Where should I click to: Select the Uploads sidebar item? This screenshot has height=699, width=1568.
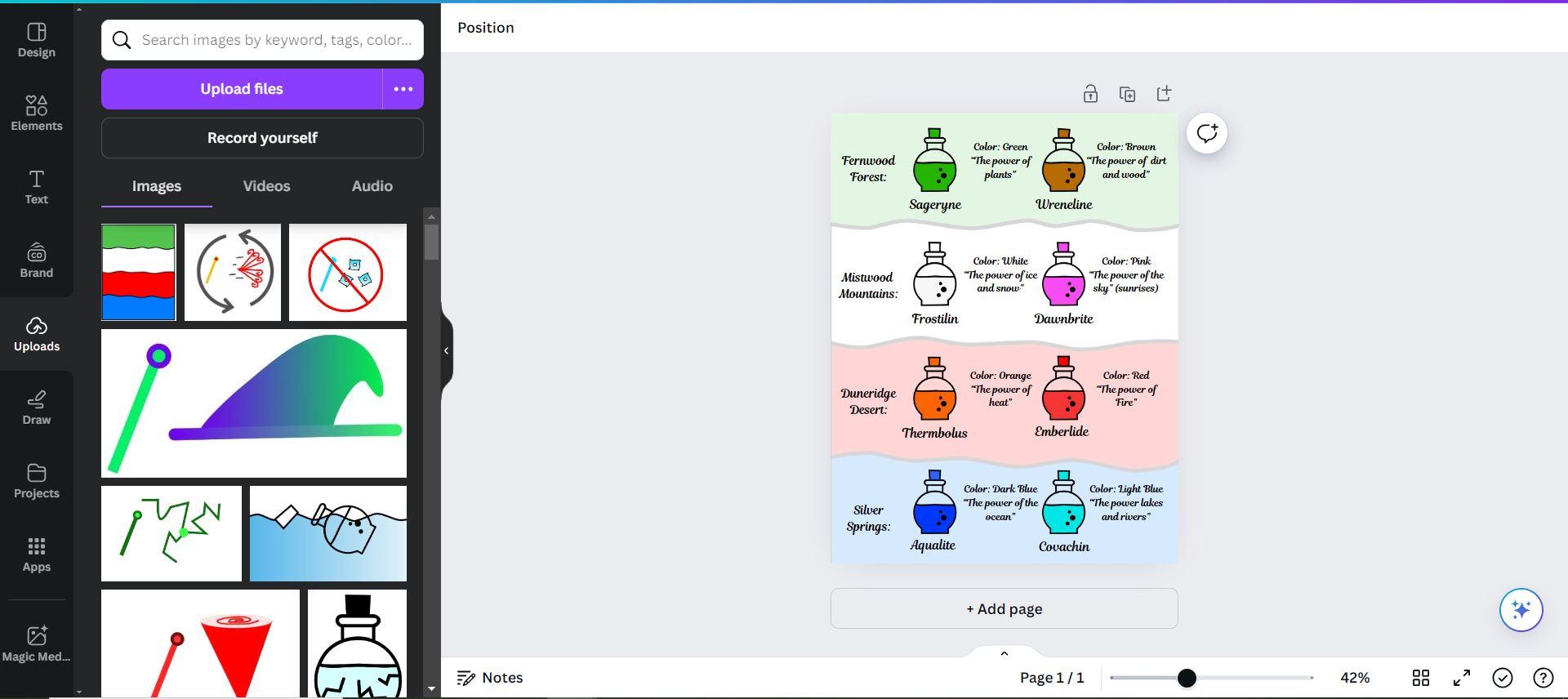pyautogui.click(x=36, y=334)
